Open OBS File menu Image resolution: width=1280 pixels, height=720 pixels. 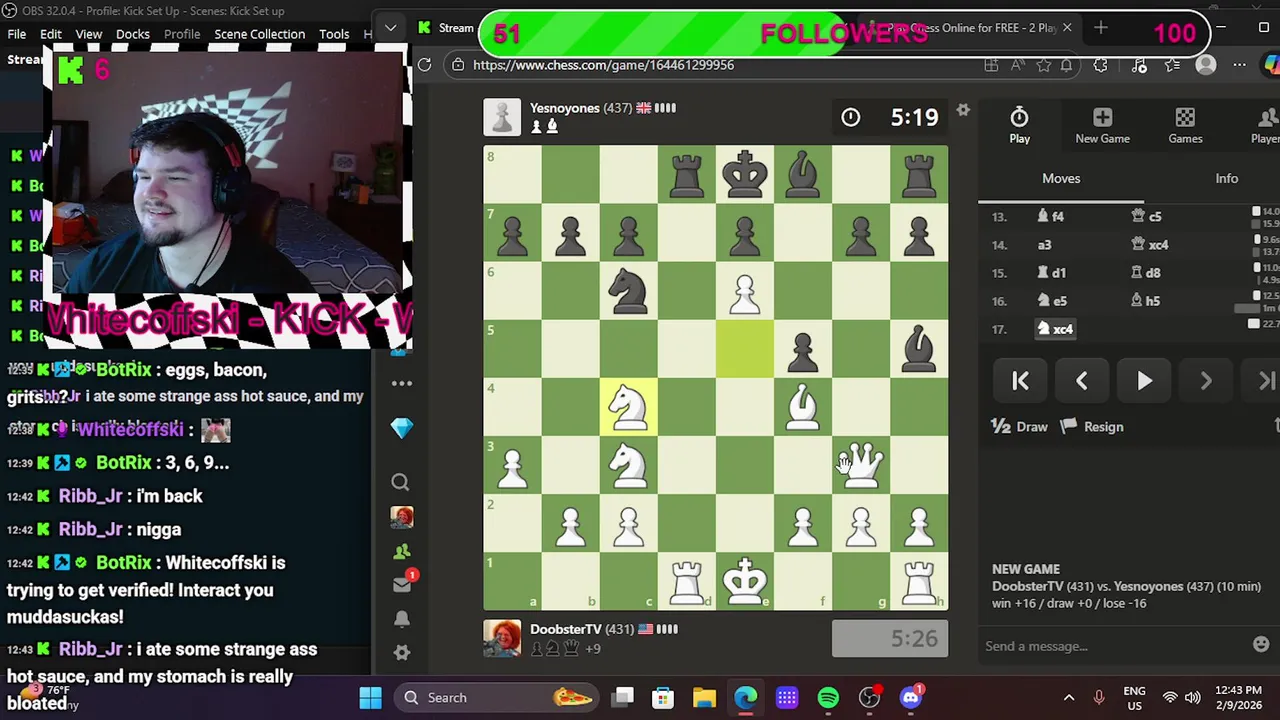pyautogui.click(x=17, y=34)
